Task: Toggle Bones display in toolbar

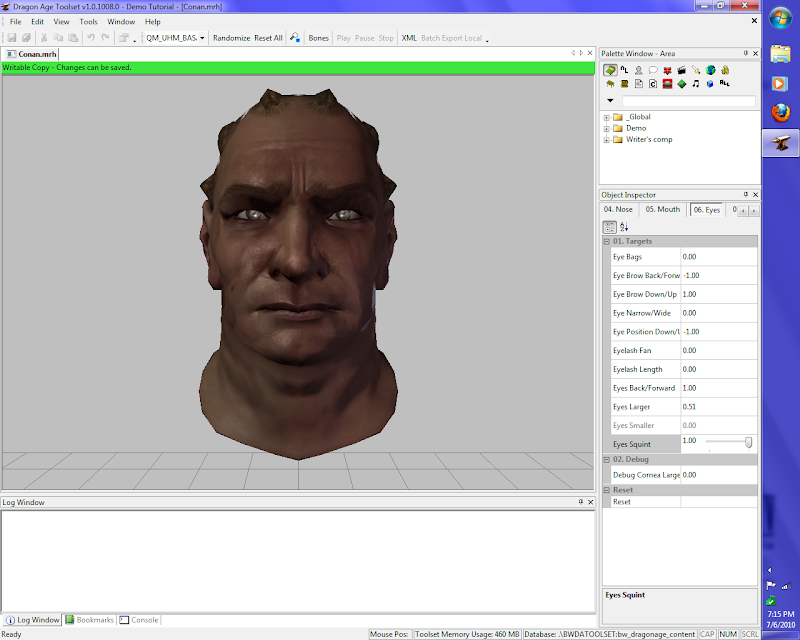Action: [318, 38]
